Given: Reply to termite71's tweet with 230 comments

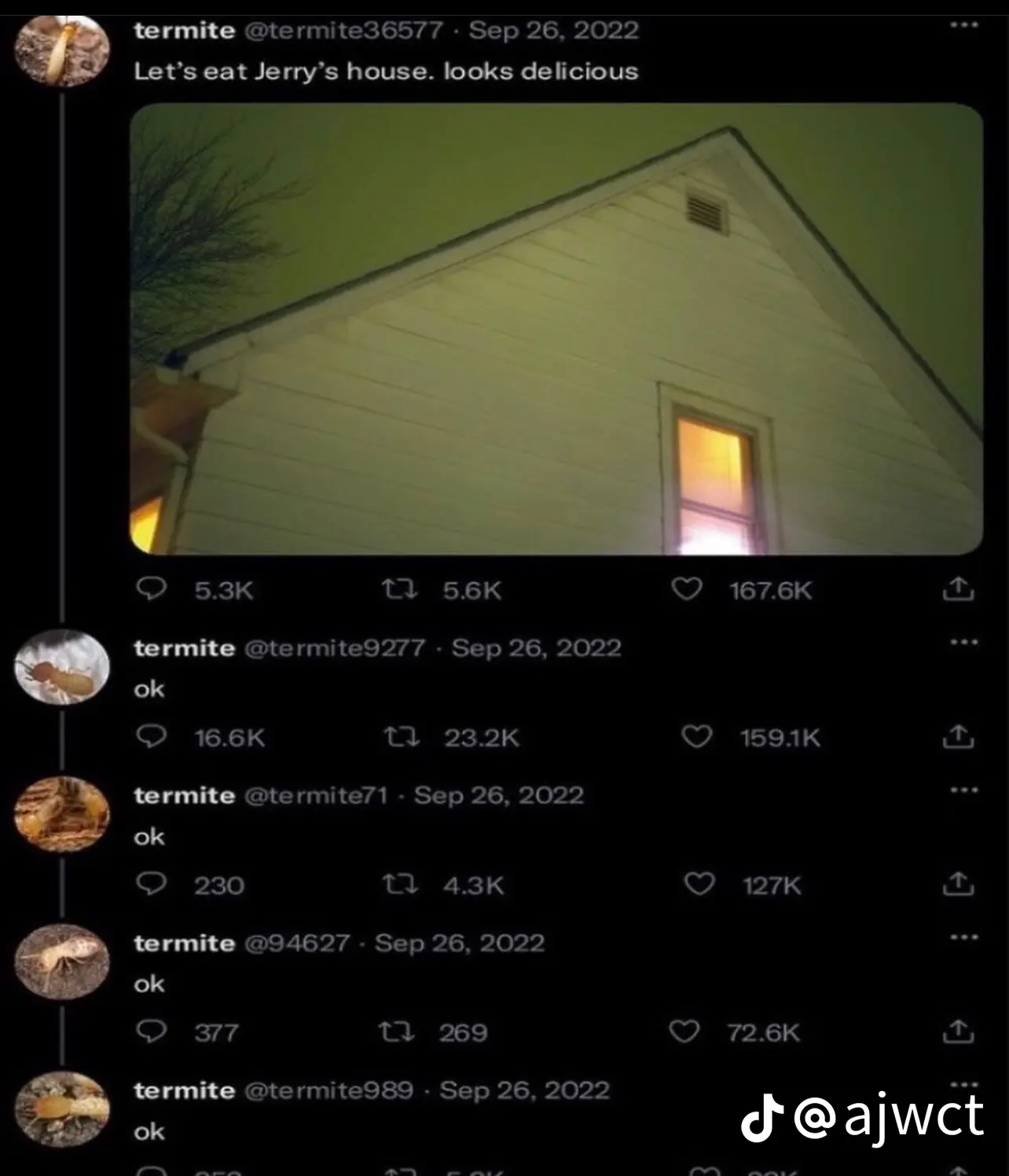Looking at the screenshot, I should pyautogui.click(x=151, y=884).
